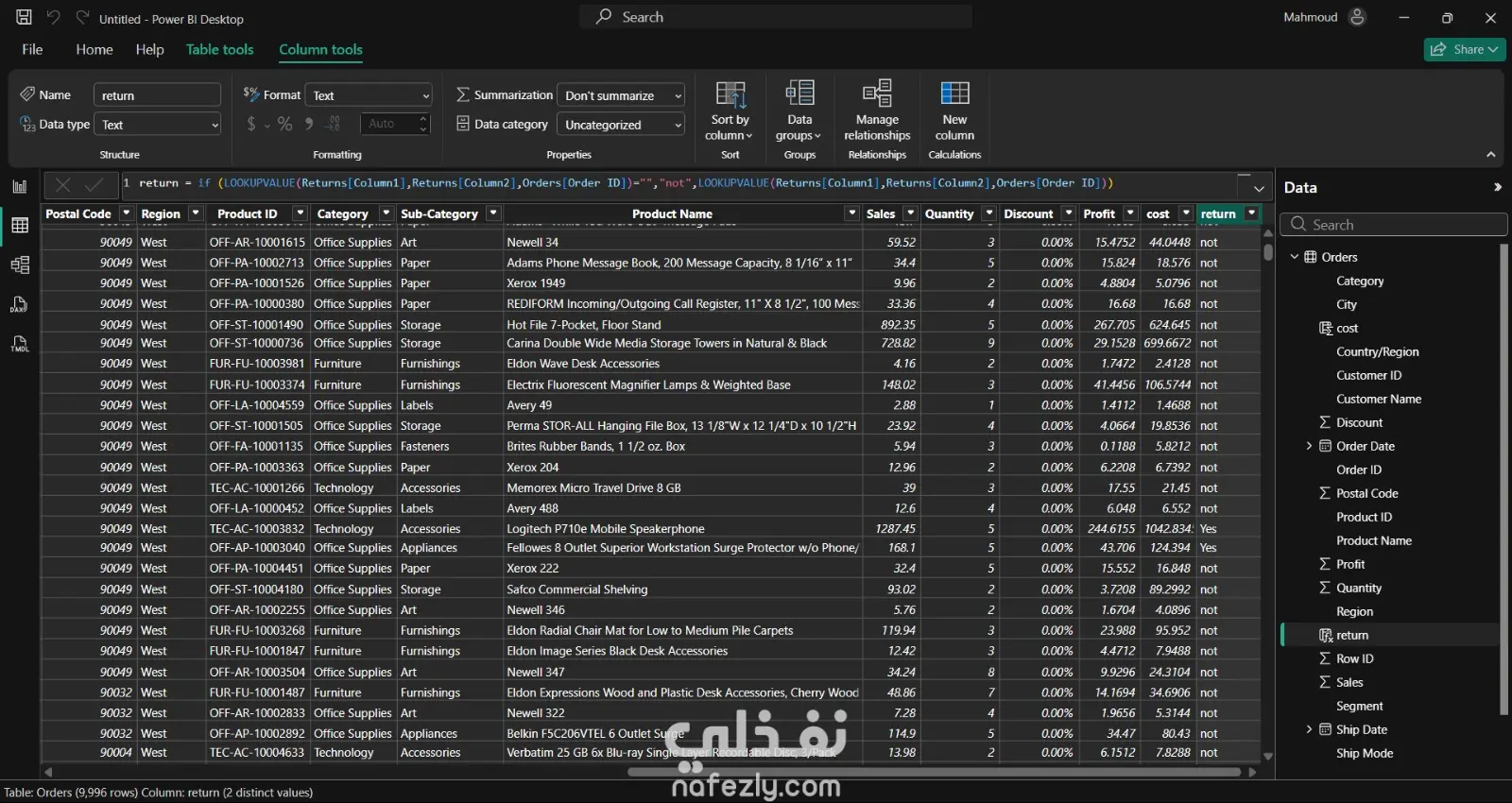Open the Data type dropdown

pos(158,125)
